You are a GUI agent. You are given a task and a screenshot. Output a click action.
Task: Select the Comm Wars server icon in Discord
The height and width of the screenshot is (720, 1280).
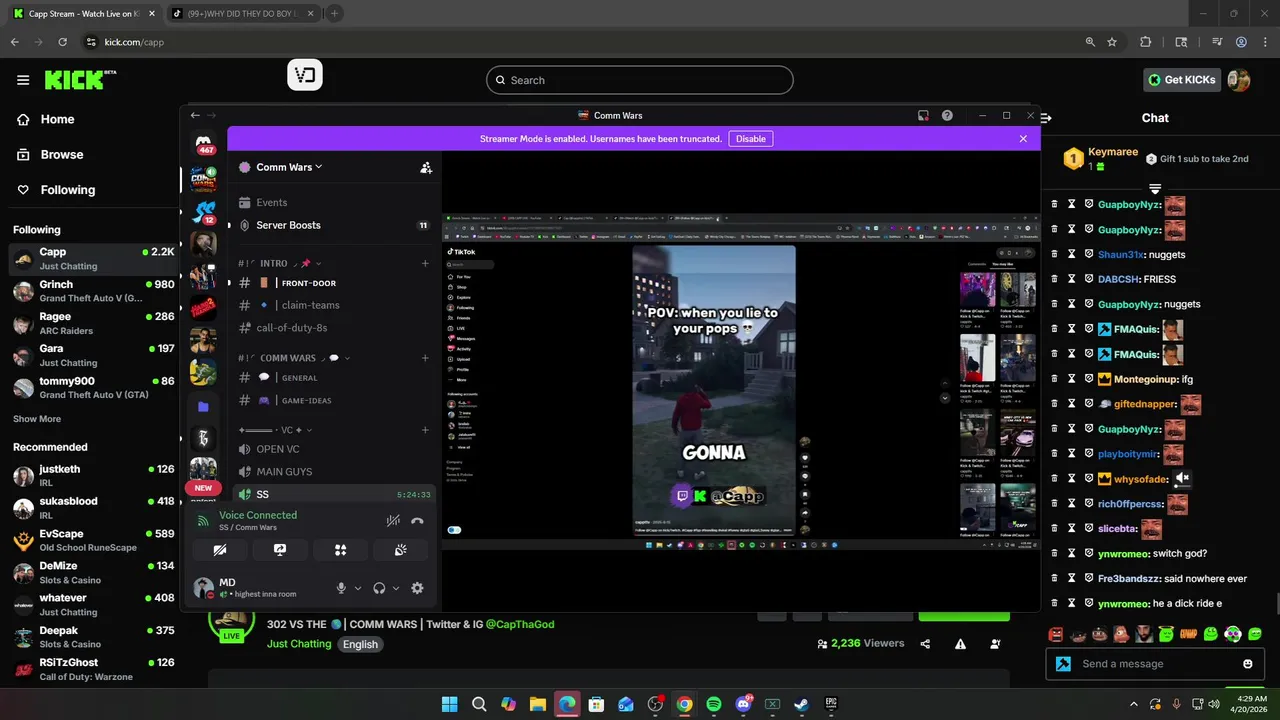tap(204, 180)
